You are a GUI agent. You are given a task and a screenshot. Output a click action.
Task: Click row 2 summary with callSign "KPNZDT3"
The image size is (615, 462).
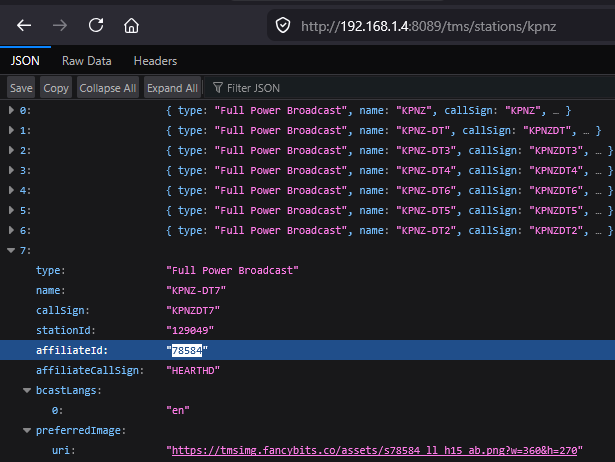[x=389, y=150]
